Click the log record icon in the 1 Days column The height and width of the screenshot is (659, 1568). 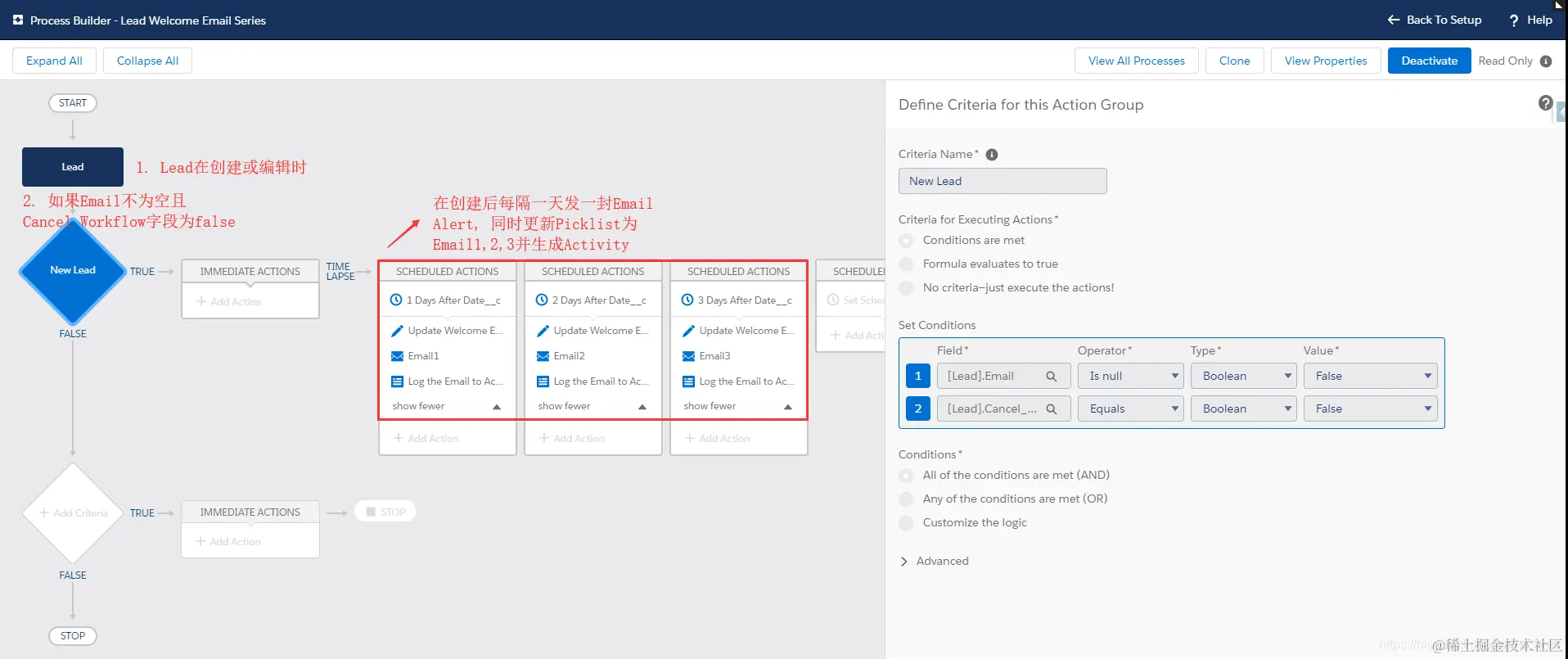pos(397,381)
